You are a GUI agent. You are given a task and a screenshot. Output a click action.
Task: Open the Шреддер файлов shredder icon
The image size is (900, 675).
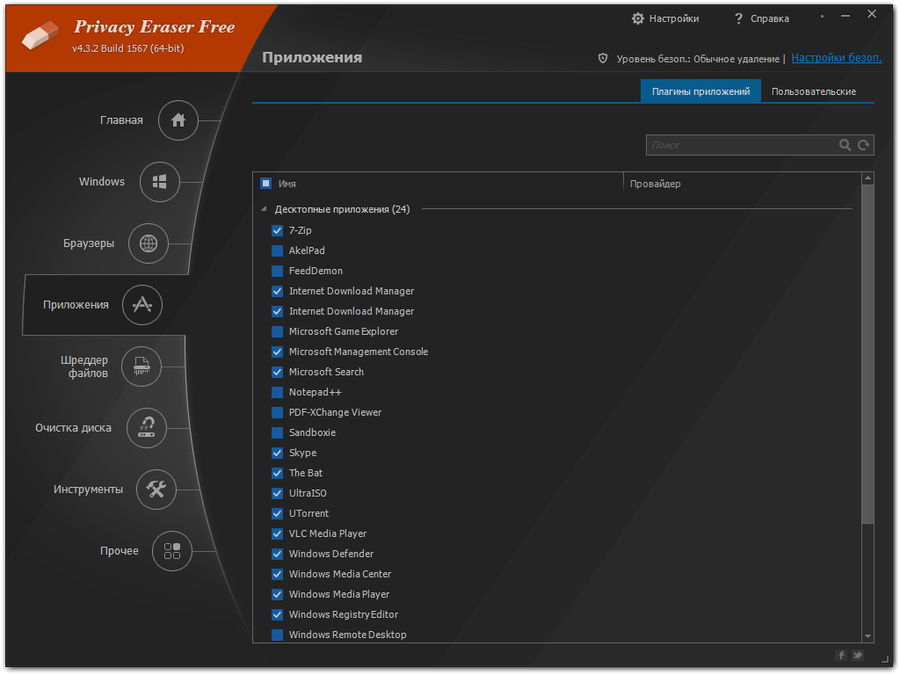[141, 366]
